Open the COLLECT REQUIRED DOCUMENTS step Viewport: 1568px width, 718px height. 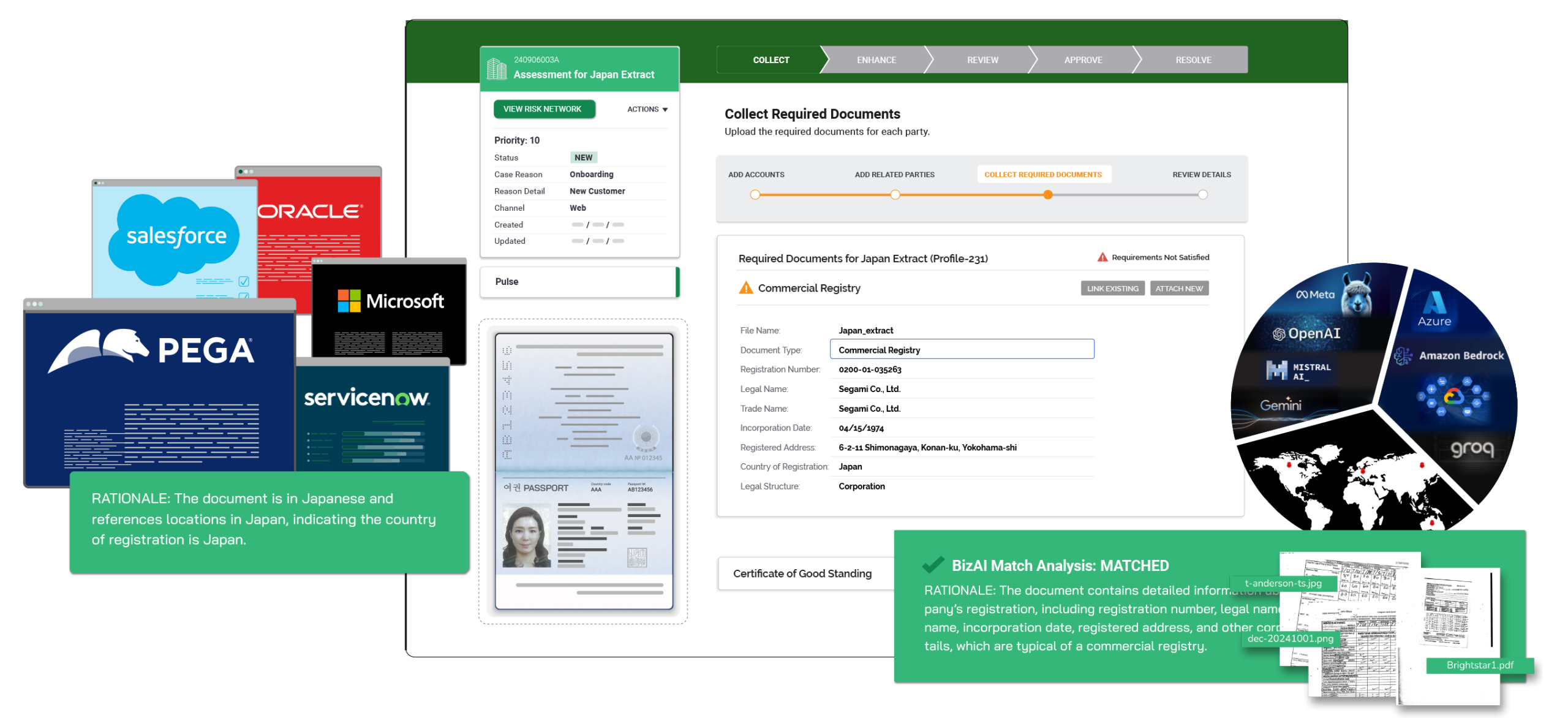point(1043,175)
